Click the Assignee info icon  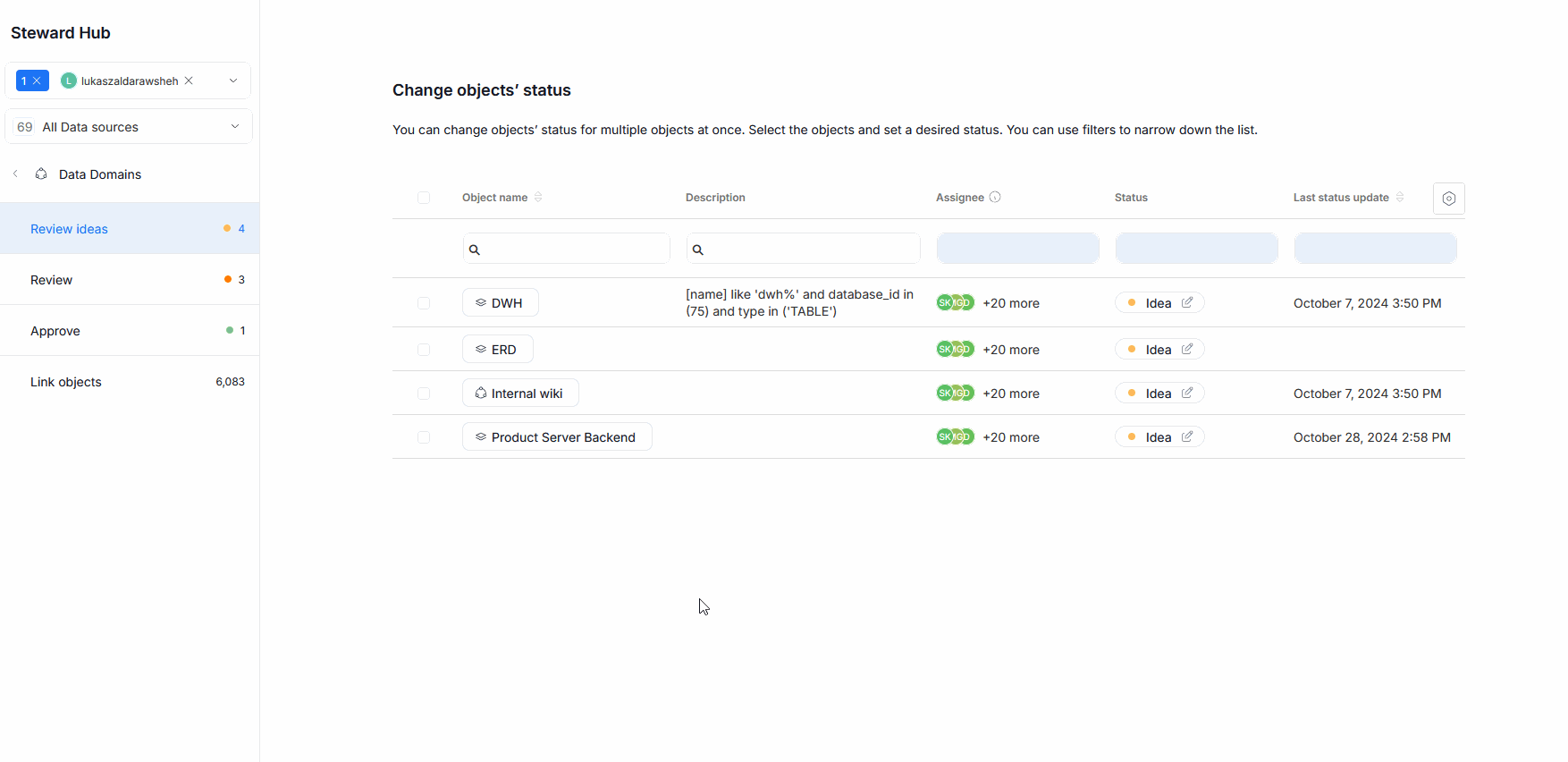tap(995, 198)
